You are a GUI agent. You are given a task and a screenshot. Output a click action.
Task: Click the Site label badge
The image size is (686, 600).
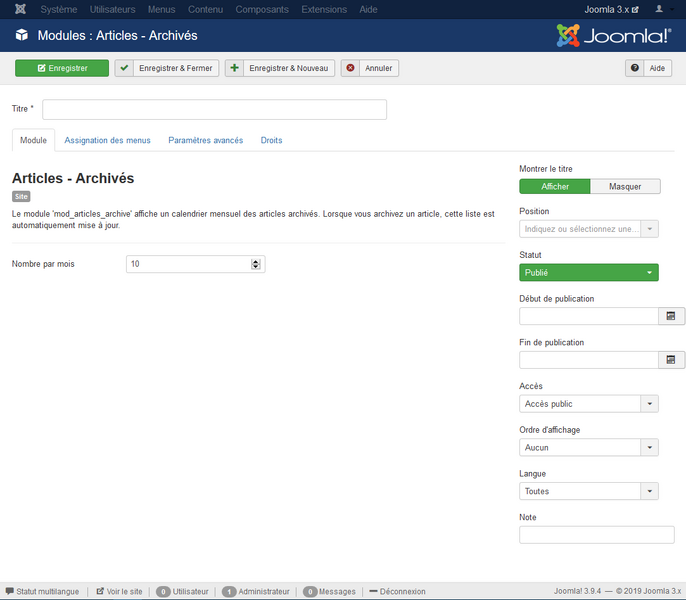(x=21, y=196)
